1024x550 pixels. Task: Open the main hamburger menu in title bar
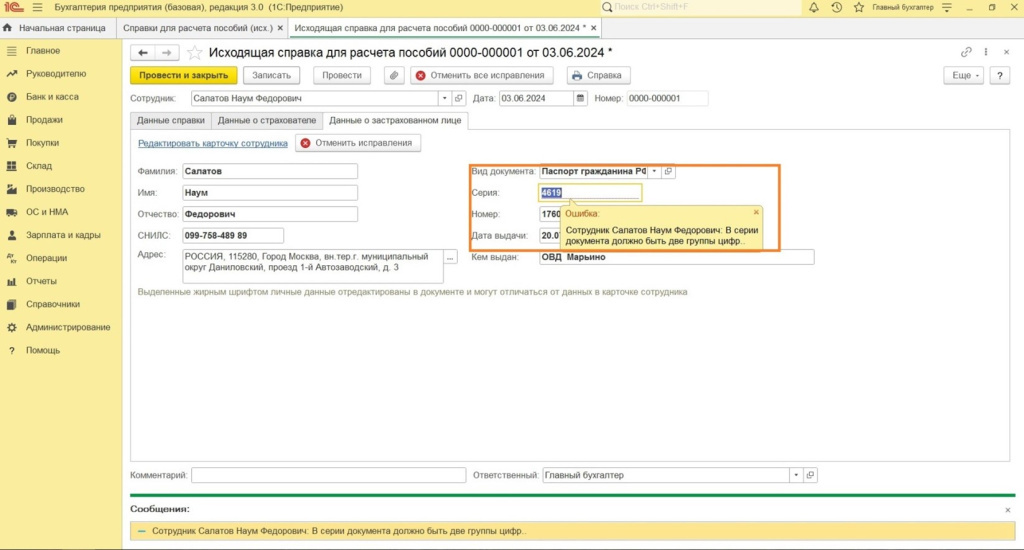click(x=37, y=7)
